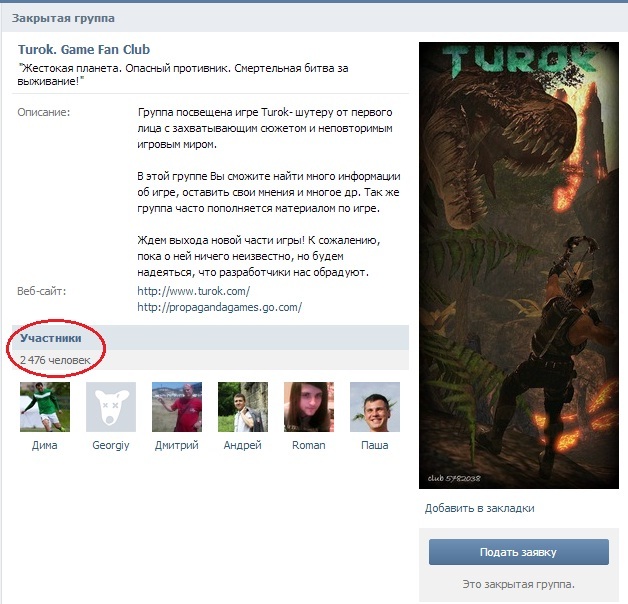The width and height of the screenshot is (628, 604).
Task: Open the propagandagames.go.com link
Action: click(x=219, y=307)
